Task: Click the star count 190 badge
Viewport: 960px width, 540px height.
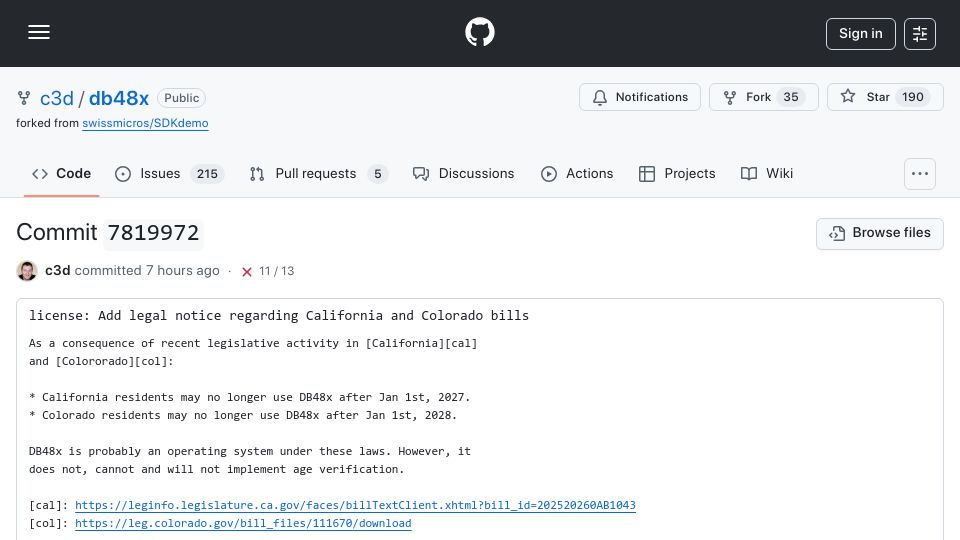Action: (912, 97)
